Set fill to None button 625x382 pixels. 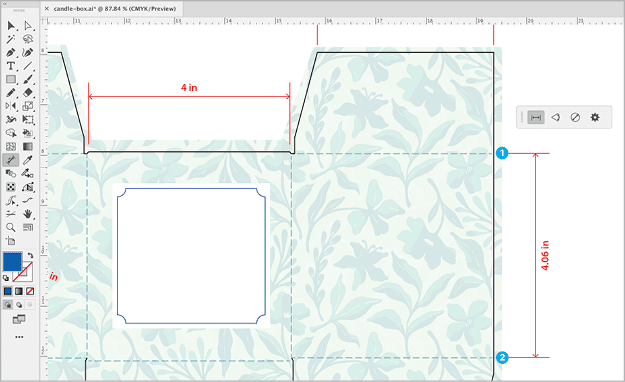[x=30, y=291]
